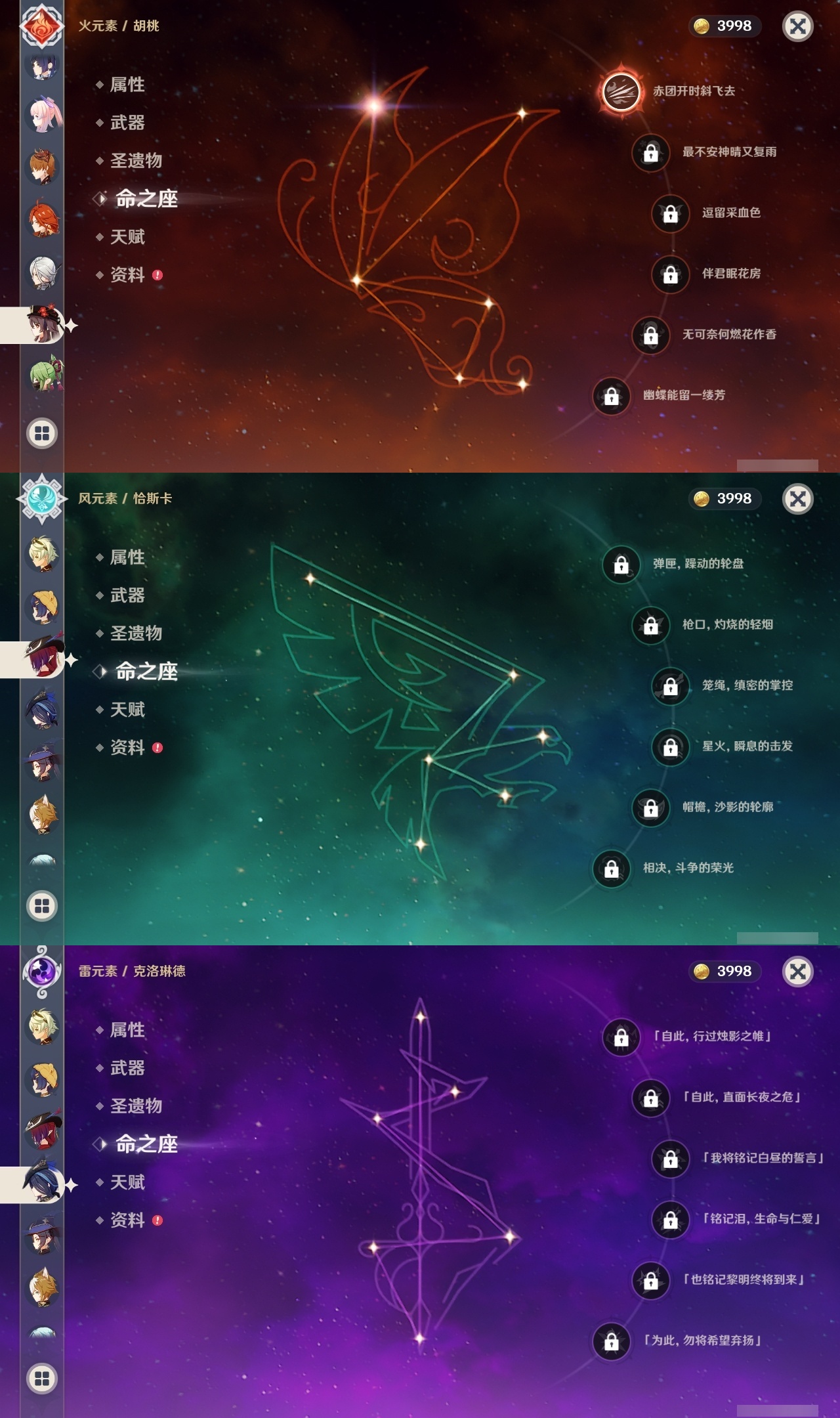This screenshot has height=1418, width=840.
Task: Switch to 天赋 tab in 恰斯卡 panel
Action: click(x=127, y=710)
